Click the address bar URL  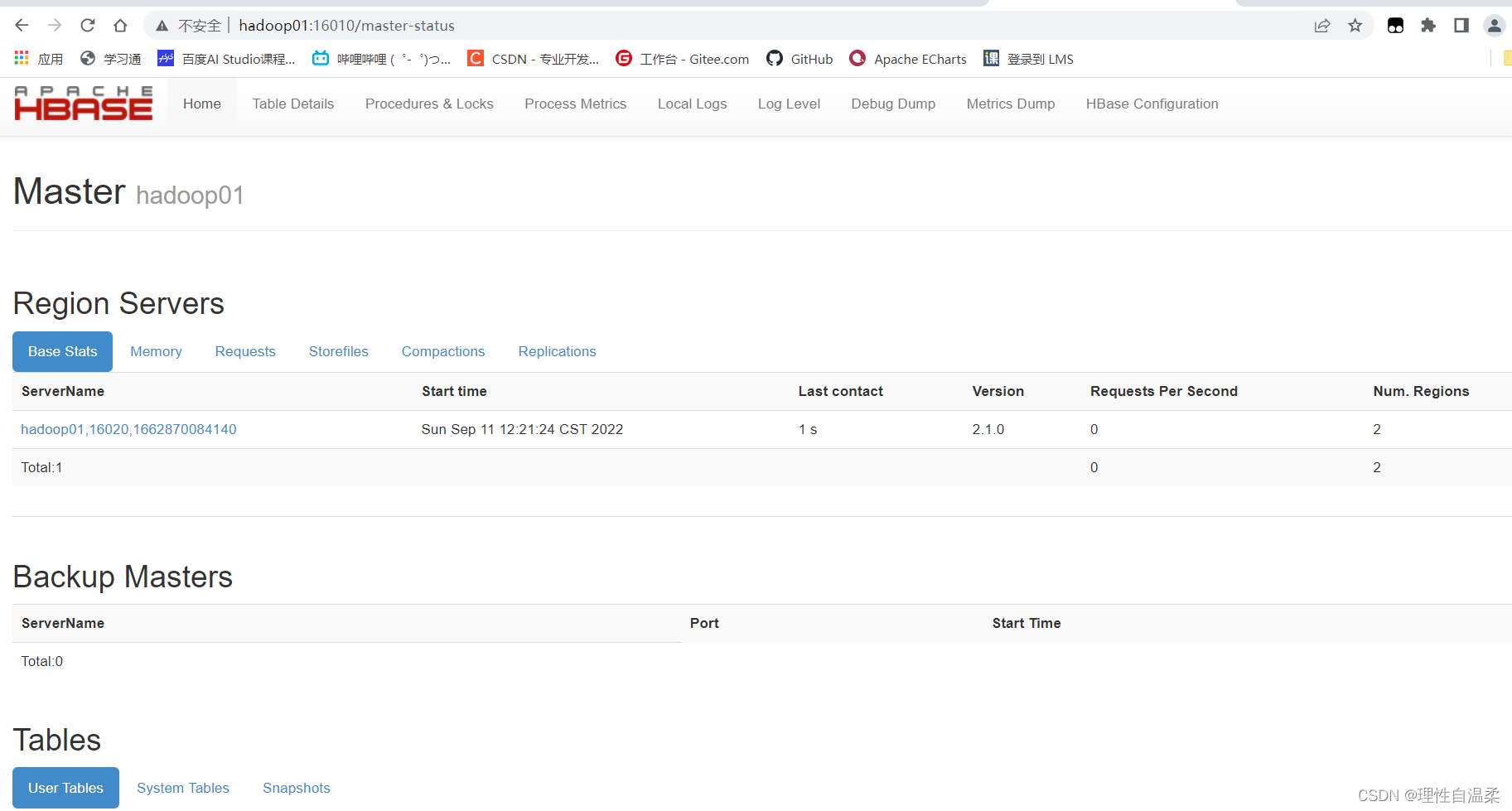346,26
